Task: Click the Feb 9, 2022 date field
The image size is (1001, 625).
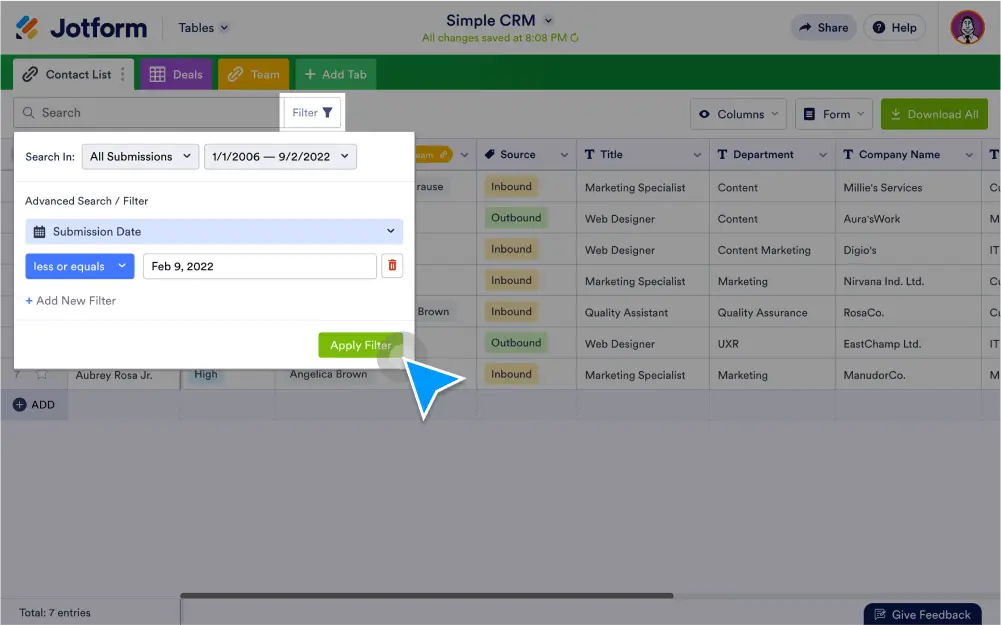Action: (x=259, y=266)
